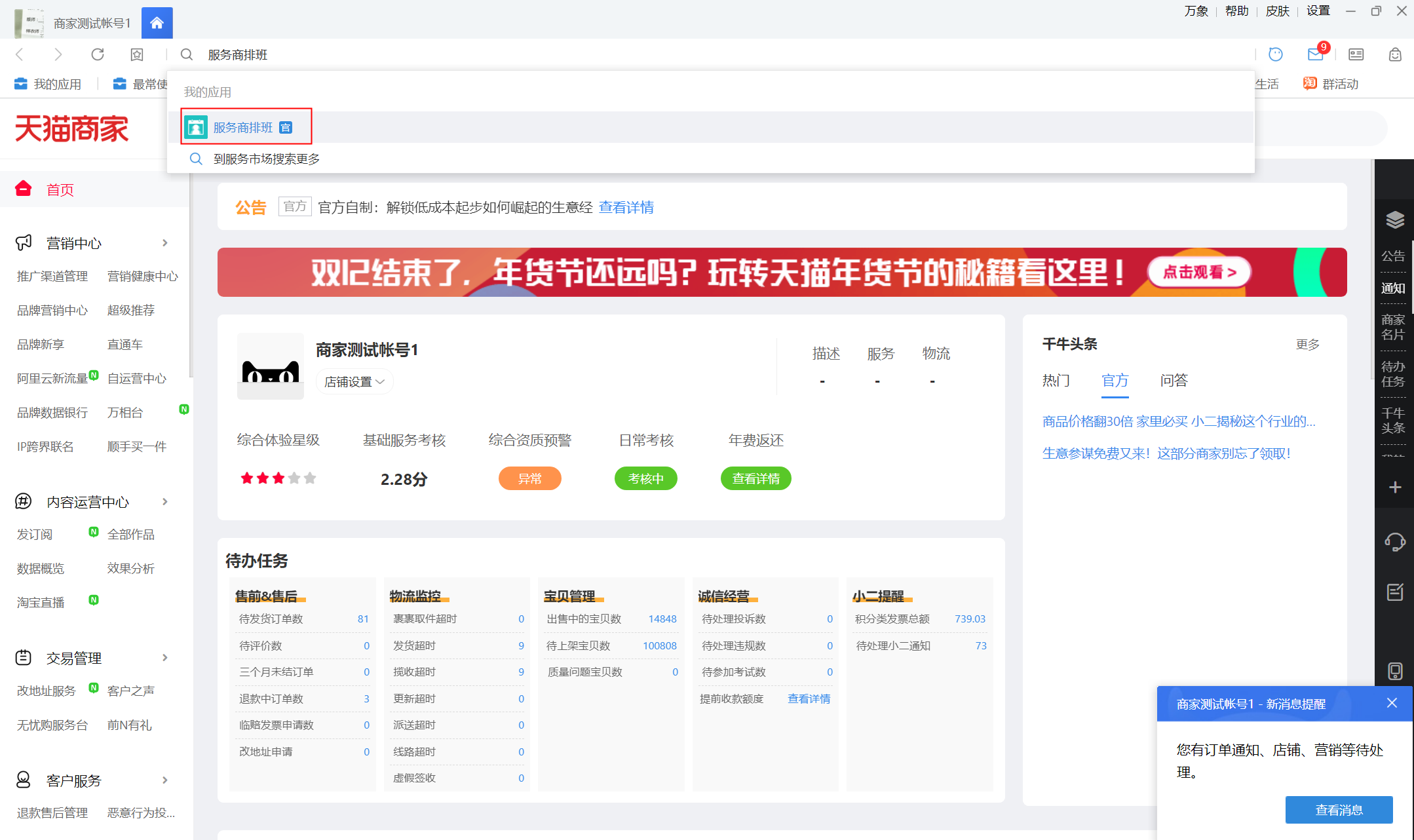Click 待处理小二通知 value 73

980,645
